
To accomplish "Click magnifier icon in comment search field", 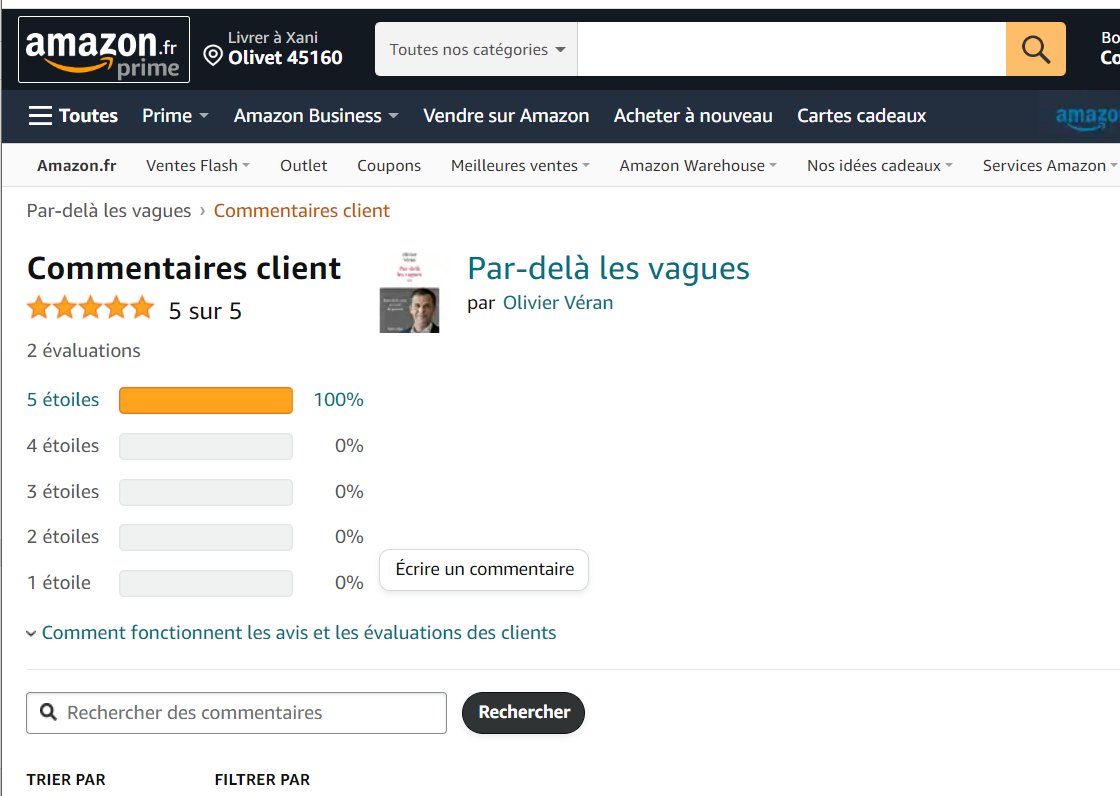I will coord(48,712).
